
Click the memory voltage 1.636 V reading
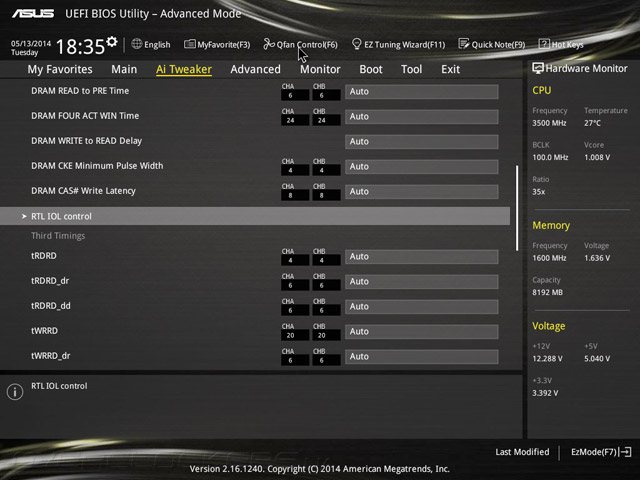[597, 258]
